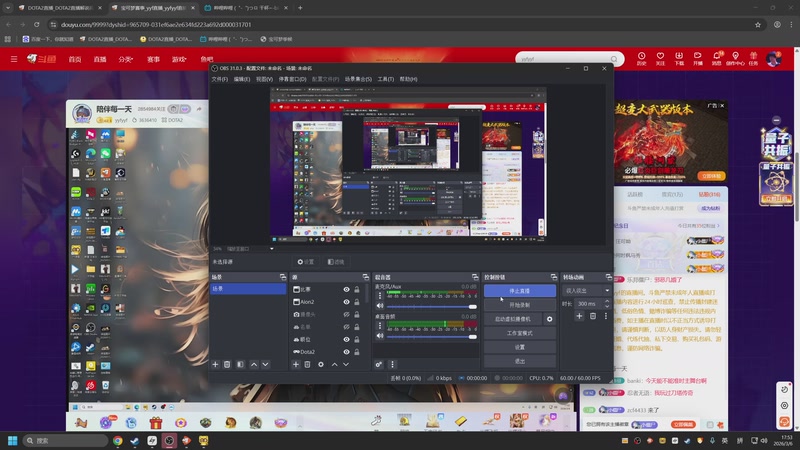
Task: Open OBS Scene Collection menu
Action: tap(358, 79)
